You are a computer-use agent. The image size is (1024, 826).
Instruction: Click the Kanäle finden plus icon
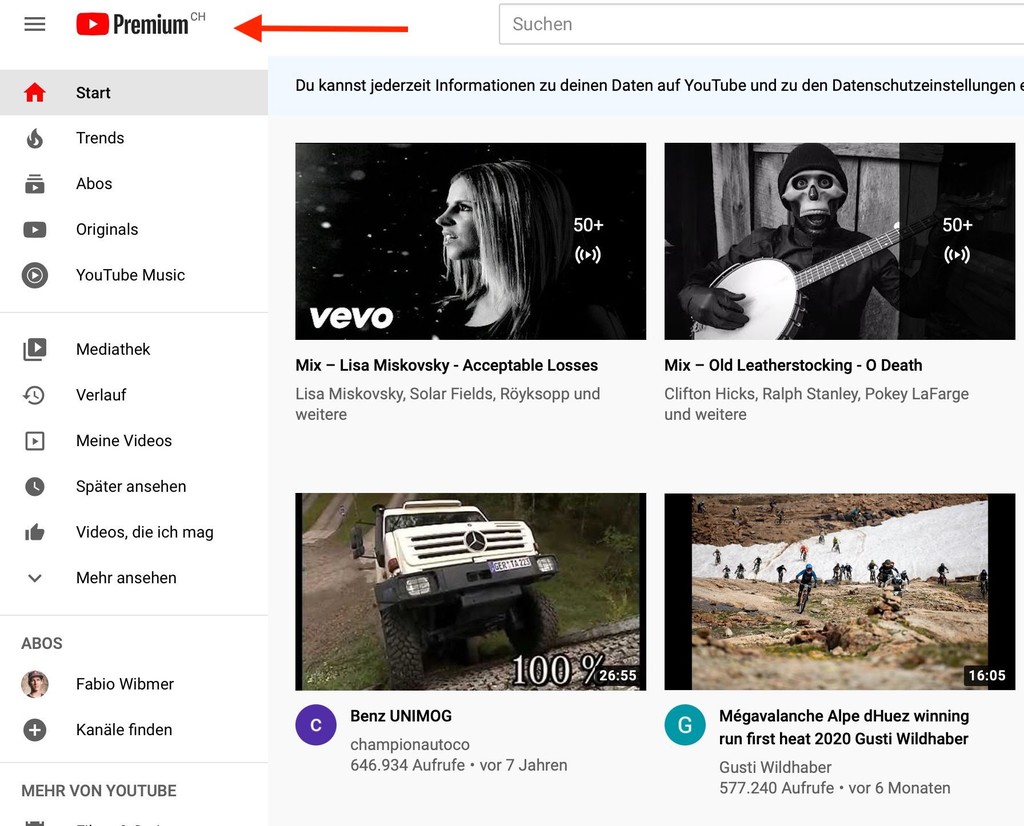click(35, 730)
